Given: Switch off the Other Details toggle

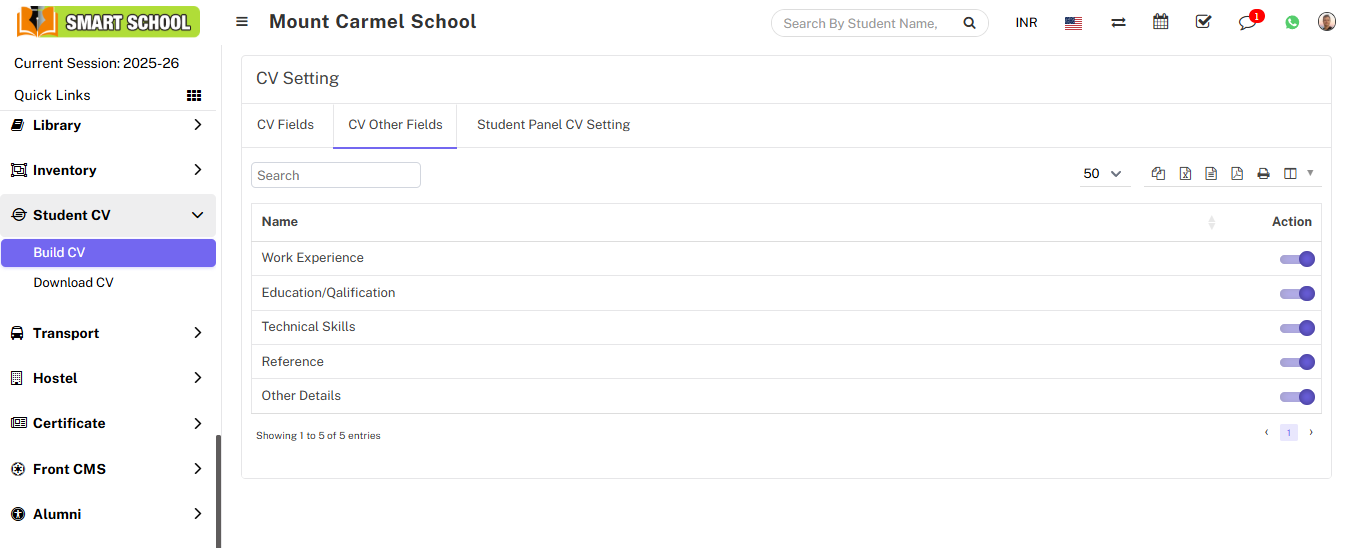Looking at the screenshot, I should pos(1297,397).
